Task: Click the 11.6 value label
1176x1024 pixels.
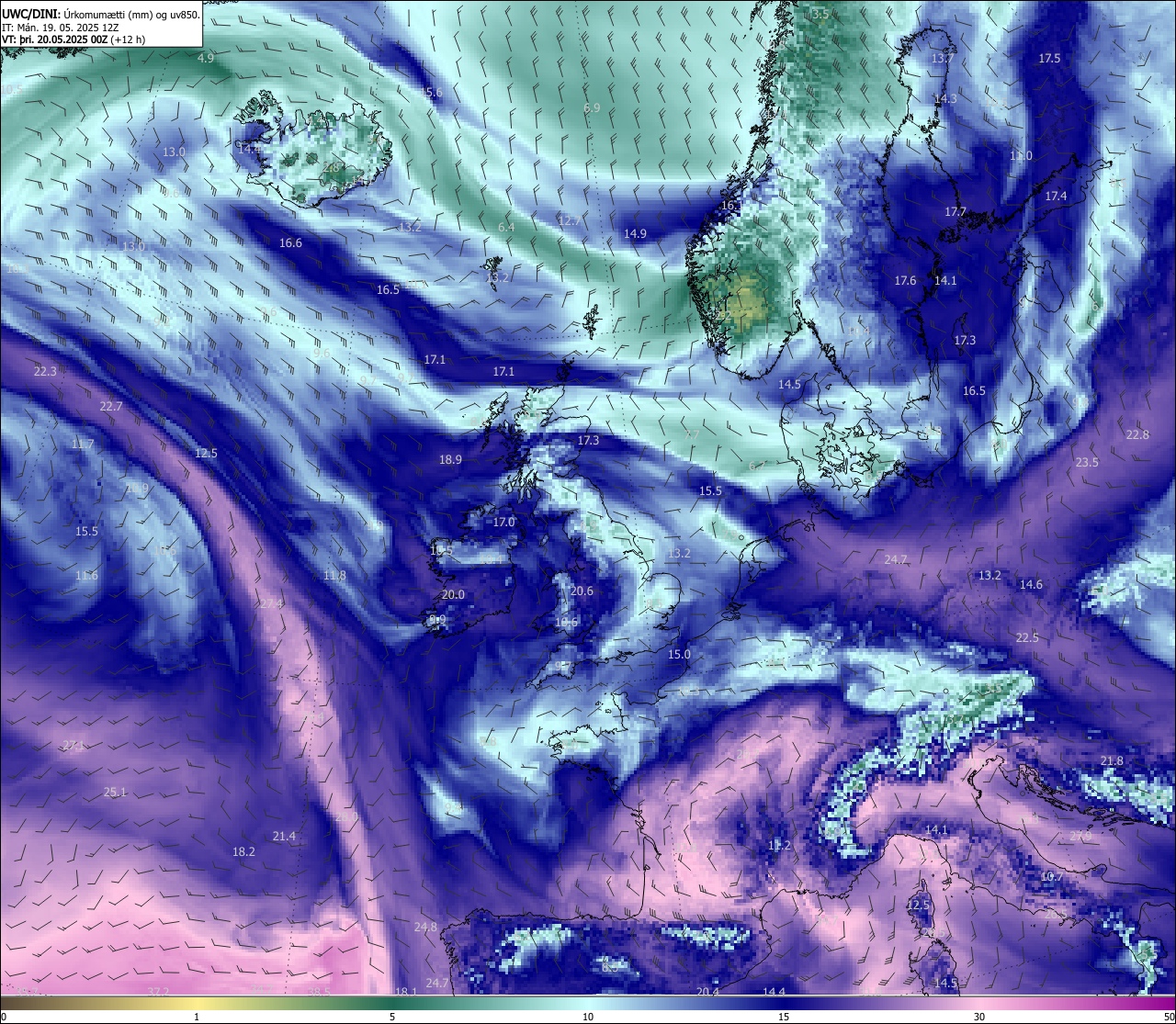Action: (x=86, y=575)
